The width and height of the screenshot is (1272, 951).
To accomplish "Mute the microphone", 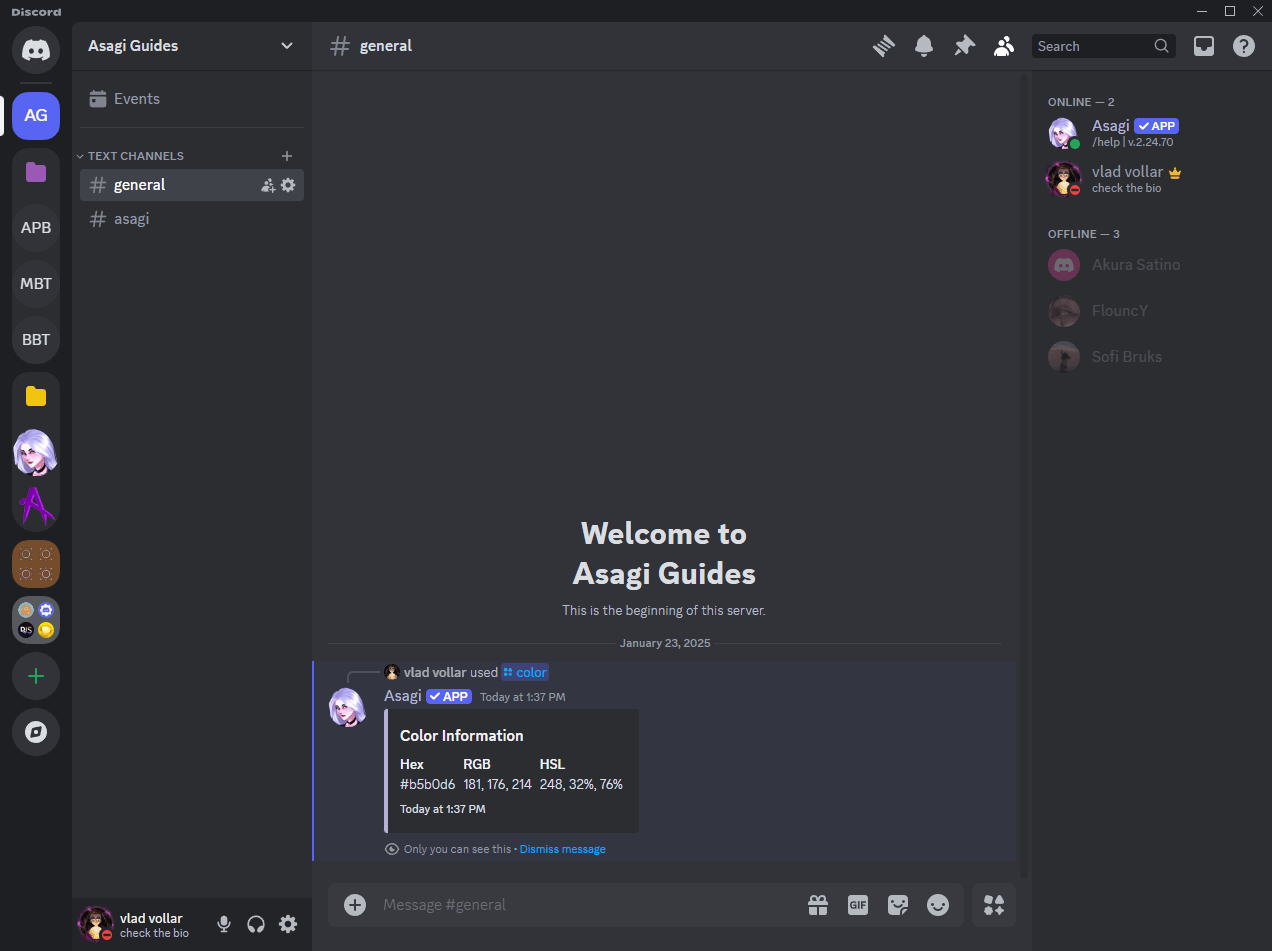I will [224, 924].
